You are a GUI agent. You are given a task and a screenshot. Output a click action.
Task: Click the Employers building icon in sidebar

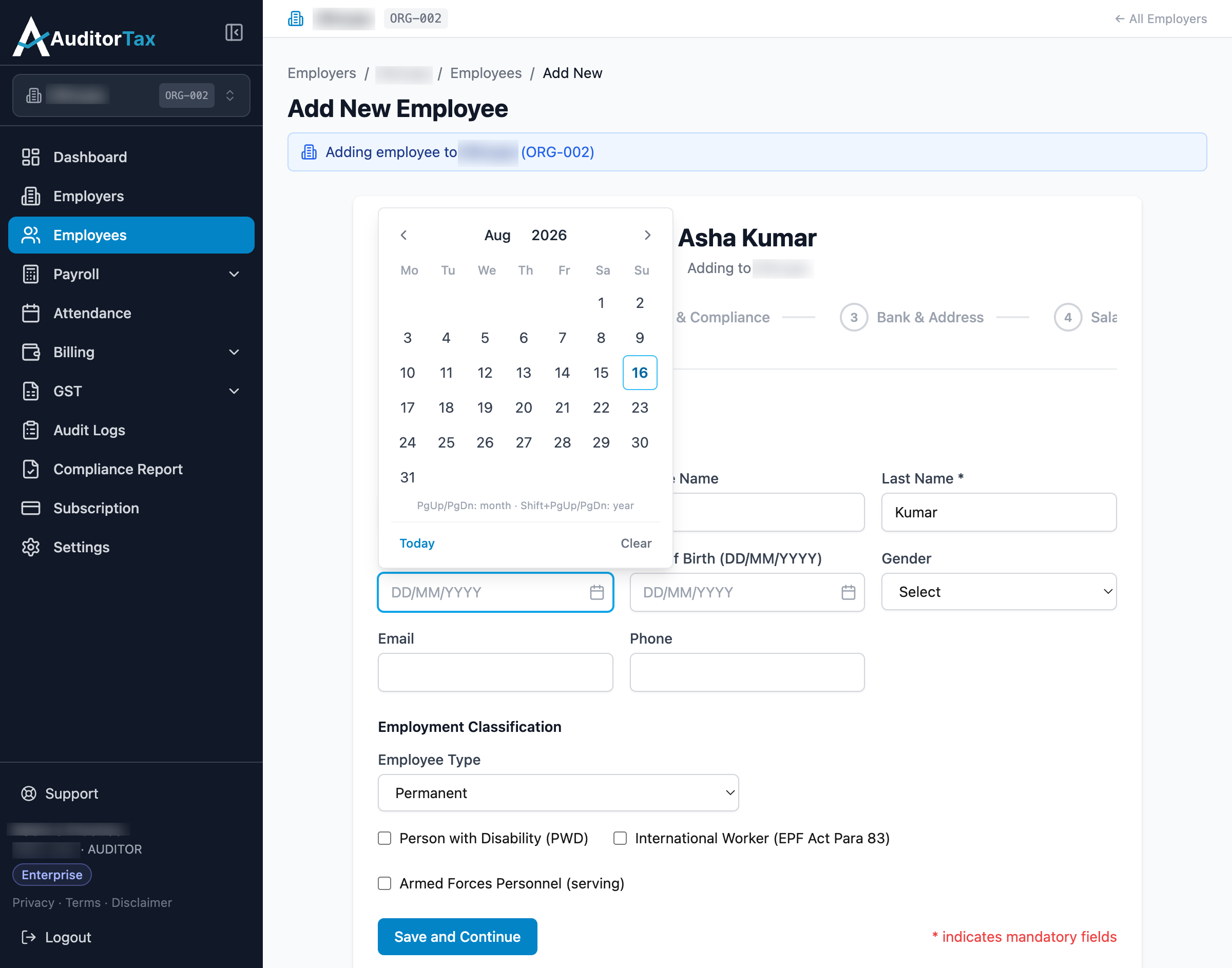point(31,196)
